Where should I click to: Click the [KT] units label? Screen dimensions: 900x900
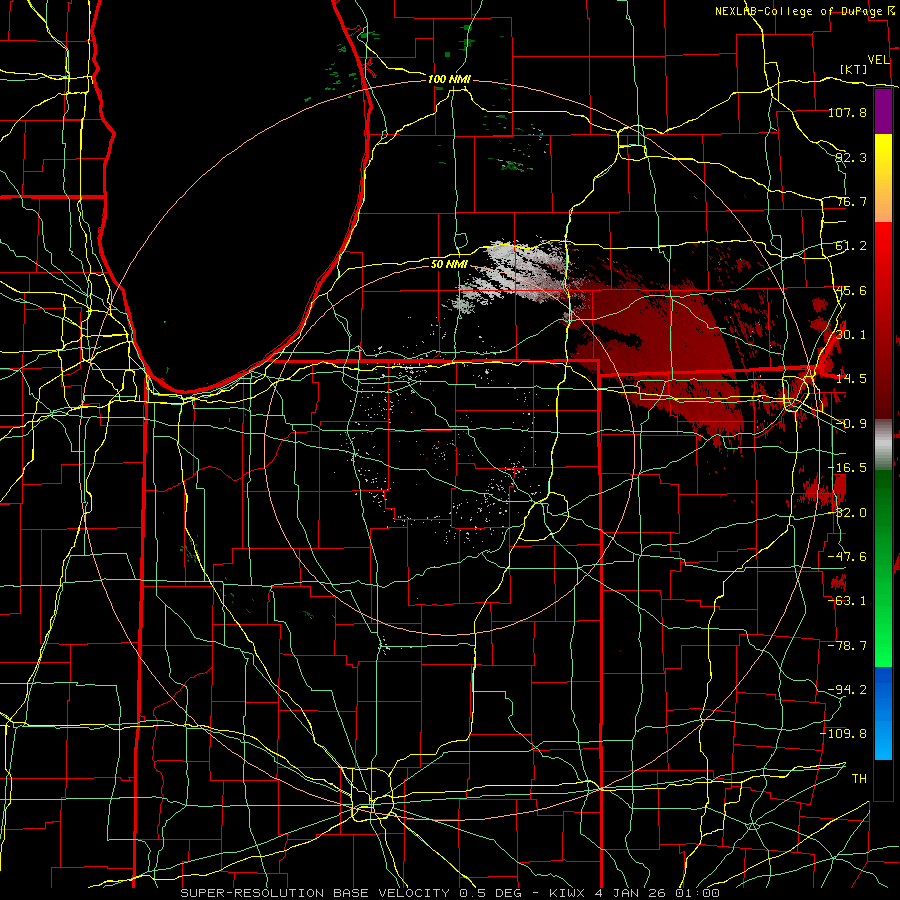click(x=854, y=69)
